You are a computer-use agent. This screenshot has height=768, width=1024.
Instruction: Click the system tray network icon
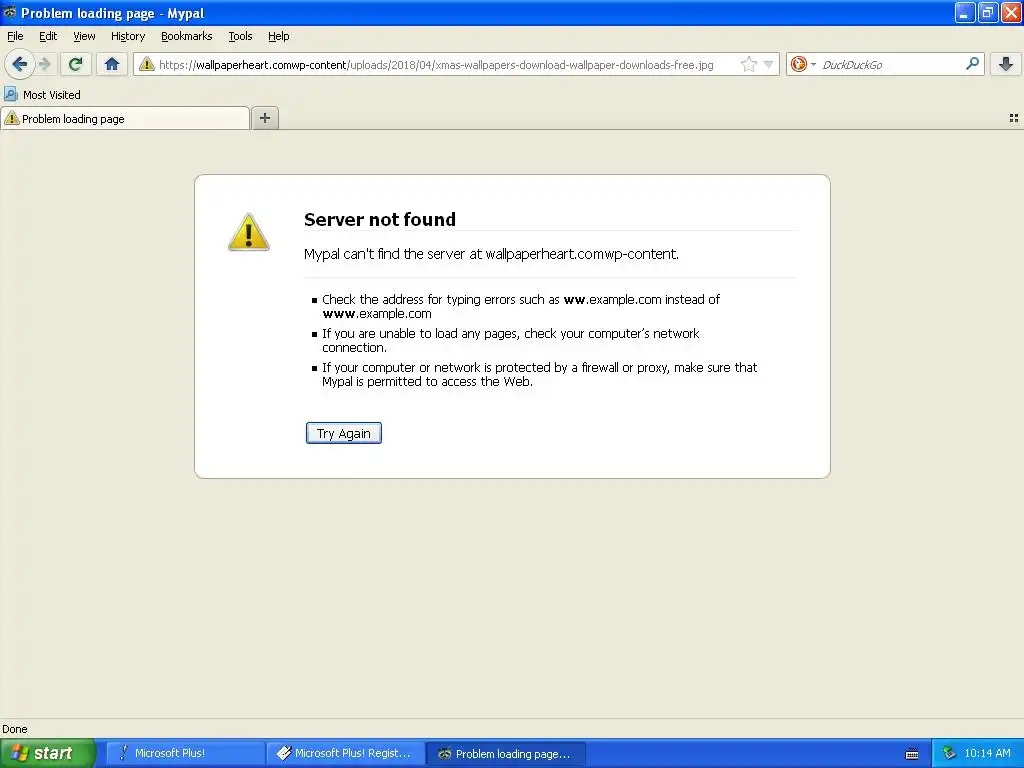point(949,754)
